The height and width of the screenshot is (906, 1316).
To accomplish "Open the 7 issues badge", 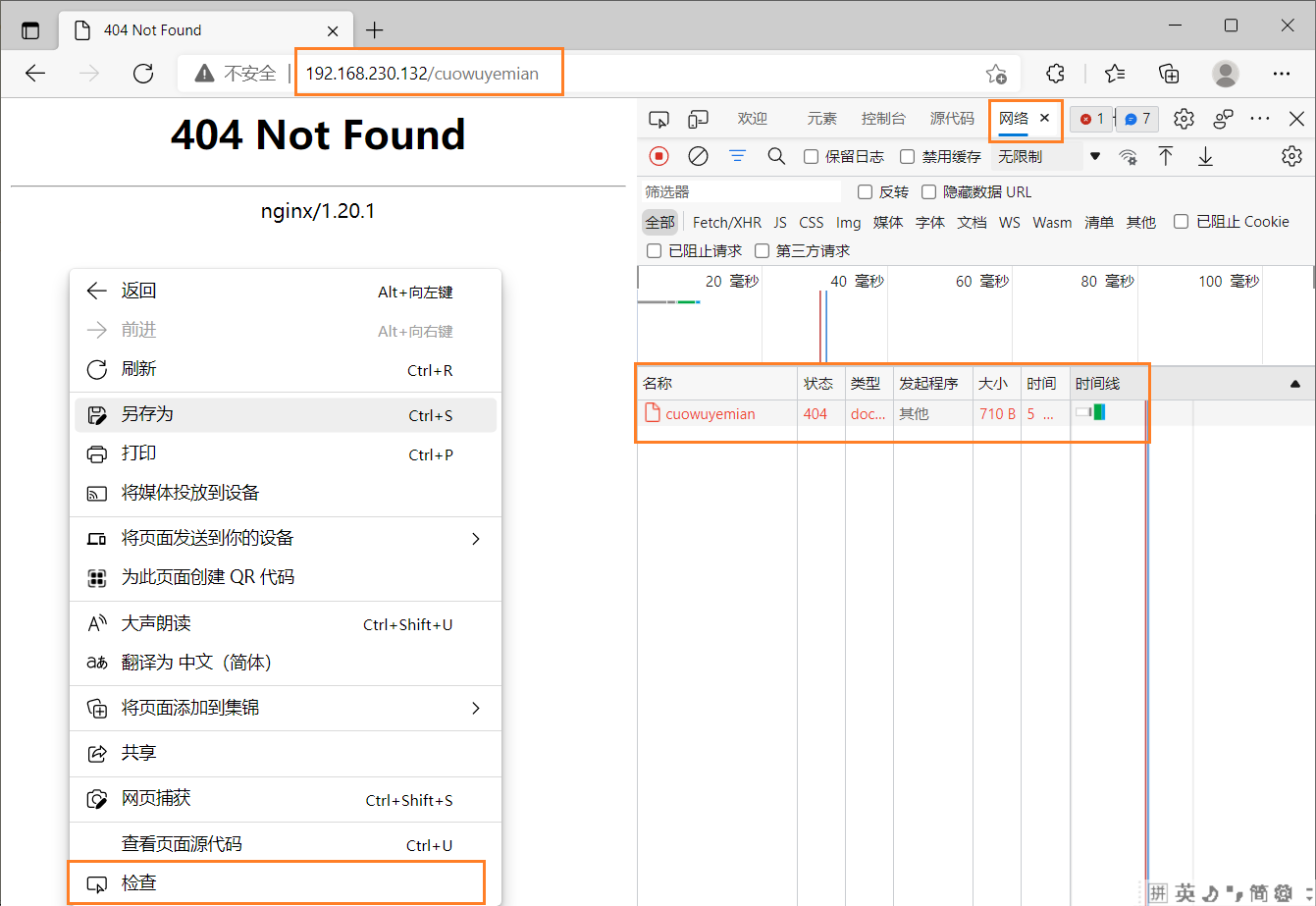I will point(1135,119).
